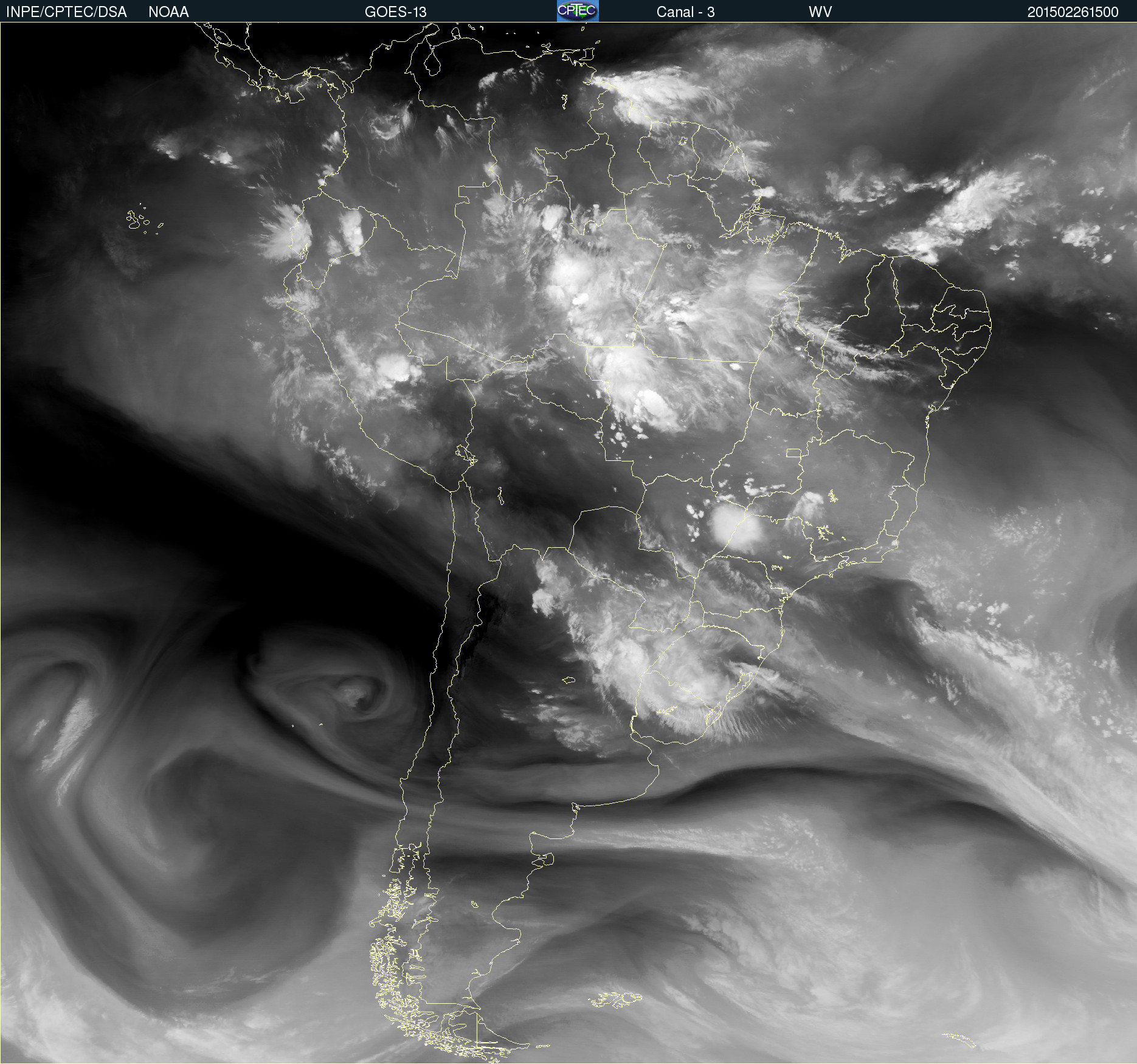Click the CPTEC logo in the header
This screenshot has width=1137, height=1064.
point(577,11)
